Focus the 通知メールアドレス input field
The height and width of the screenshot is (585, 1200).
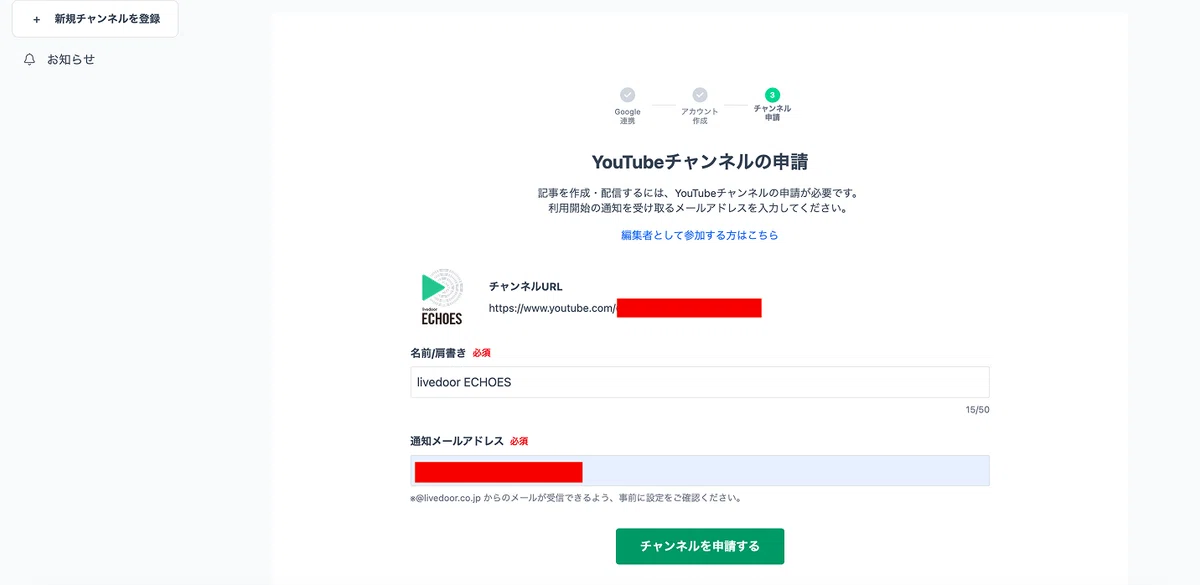(x=700, y=471)
